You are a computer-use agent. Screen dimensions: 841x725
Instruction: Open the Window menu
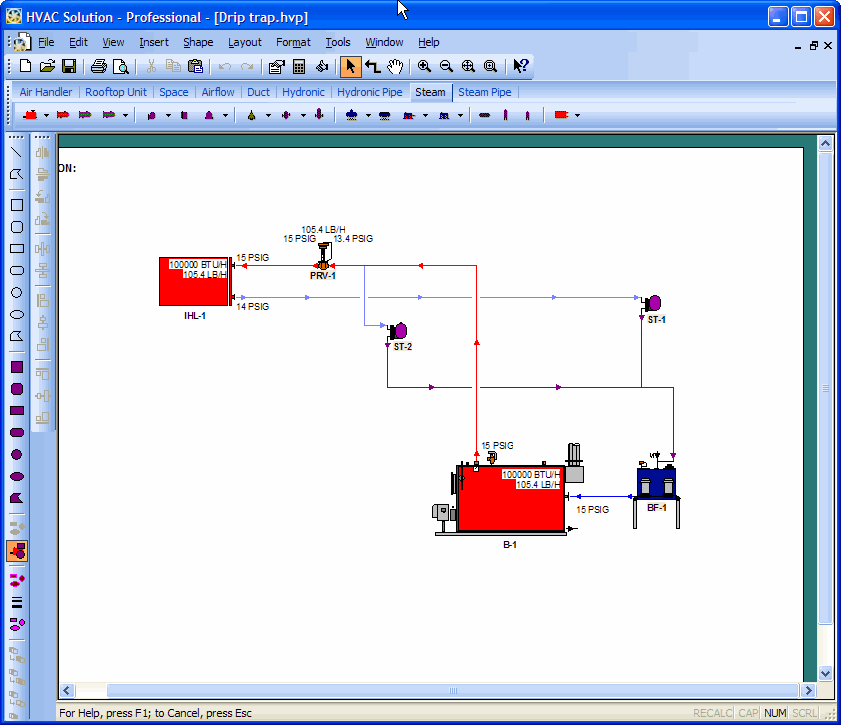point(384,42)
